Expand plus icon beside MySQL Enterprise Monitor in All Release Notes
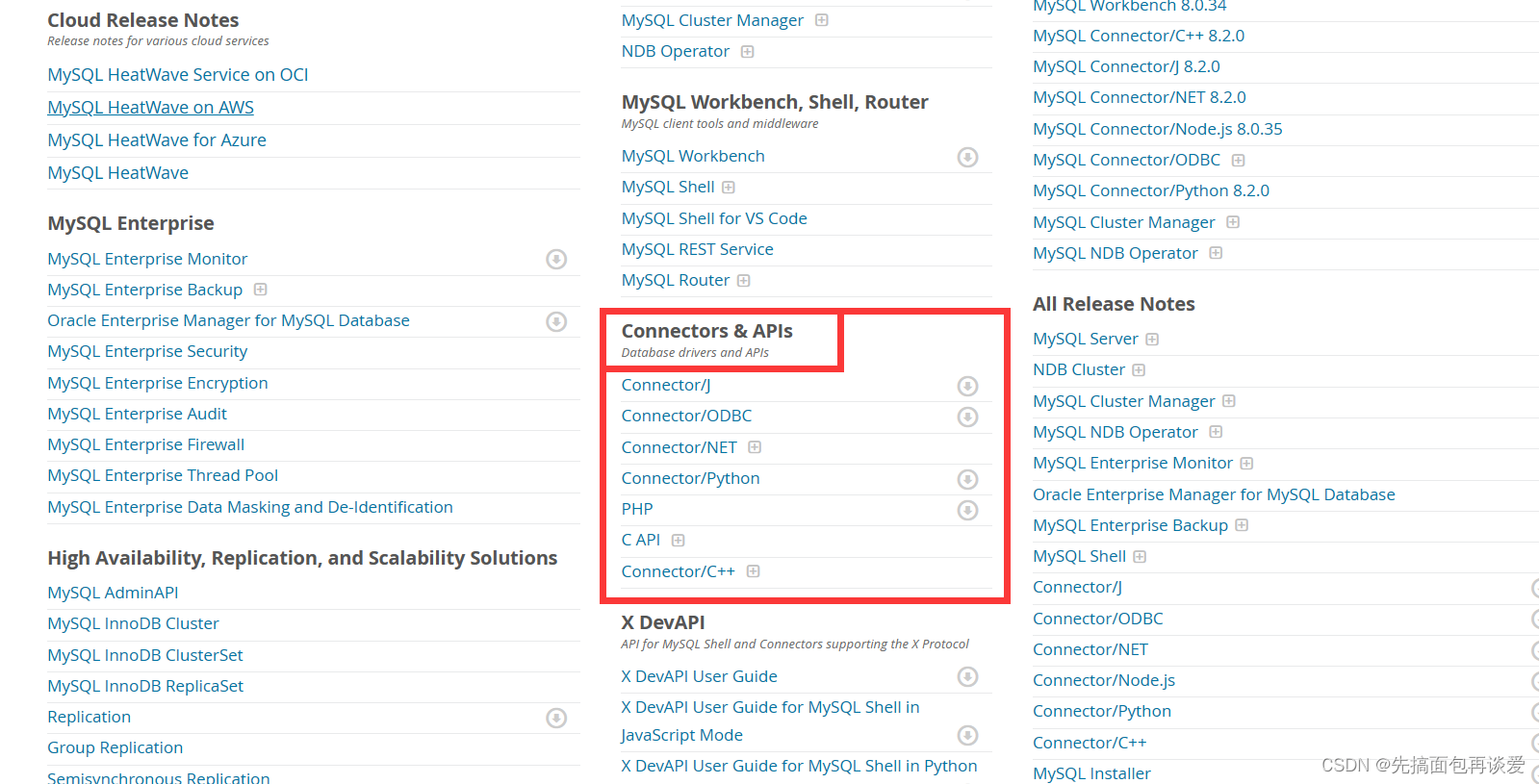 click(x=1247, y=464)
